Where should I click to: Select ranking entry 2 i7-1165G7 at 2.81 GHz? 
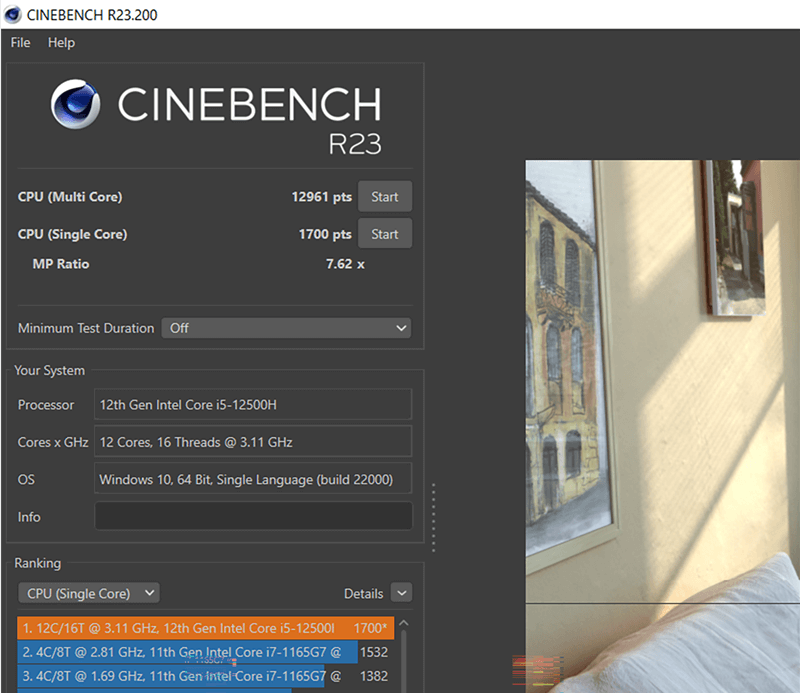click(x=206, y=652)
